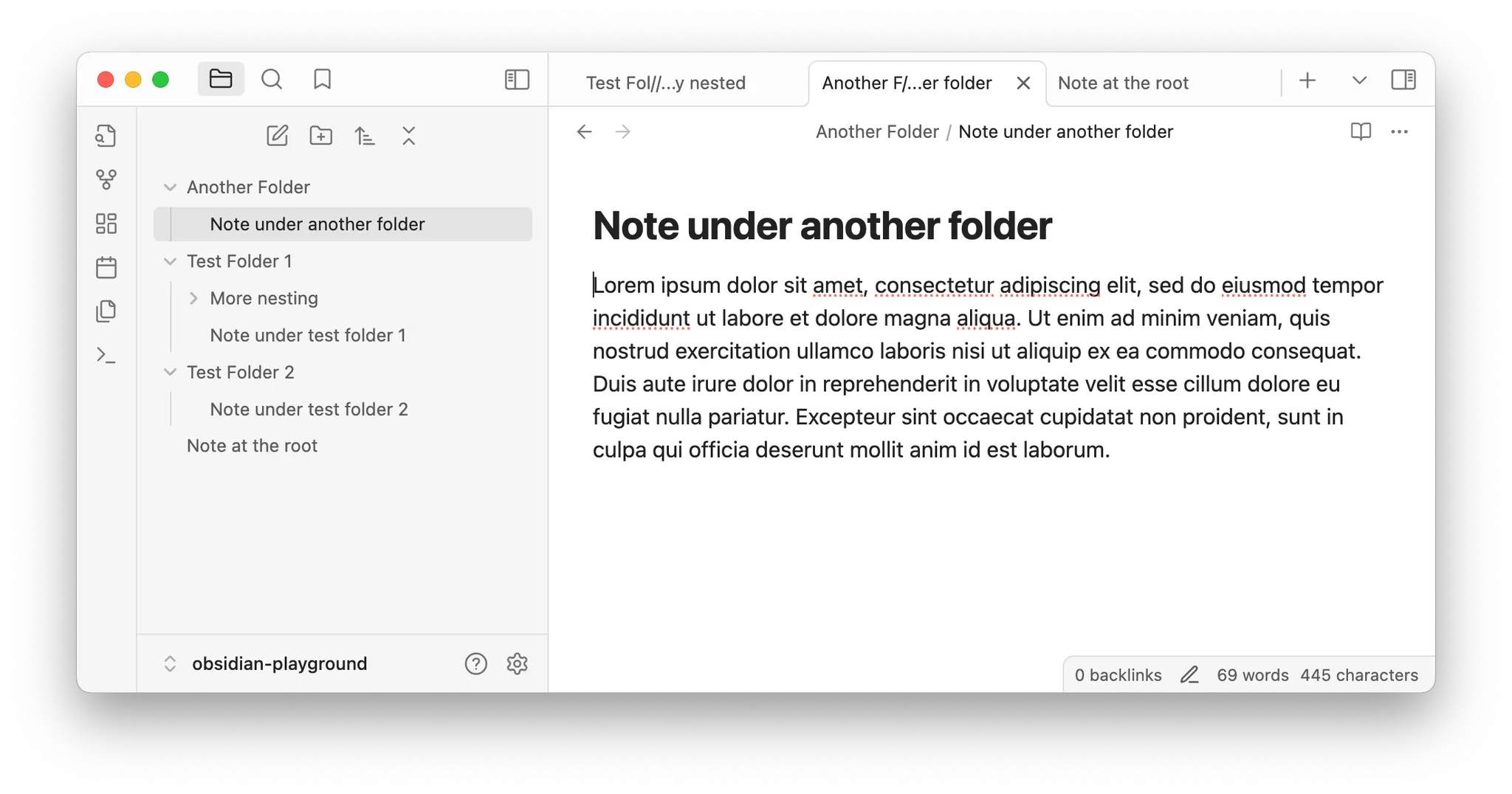Switch to the Test Fol//...y nested tab
The height and width of the screenshot is (794, 1512).
pos(665,83)
